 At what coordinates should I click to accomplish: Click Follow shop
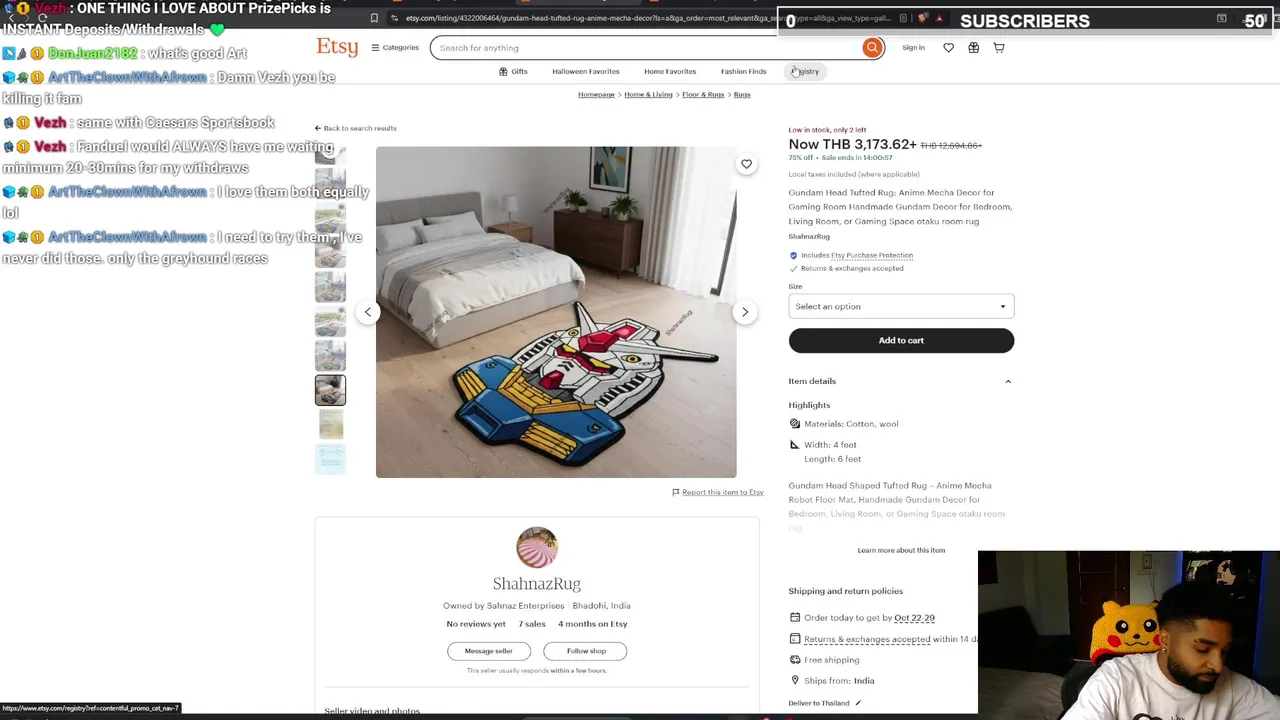(x=586, y=651)
